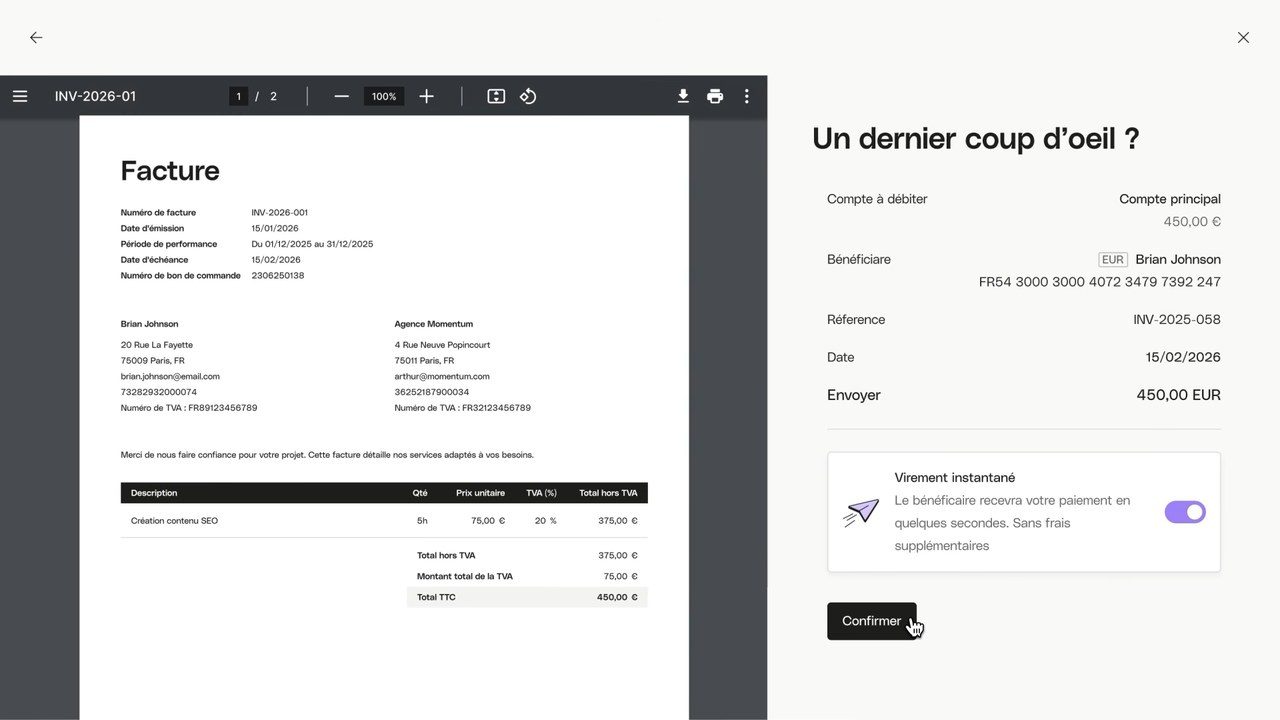Click the EUR currency badge
Viewport: 1280px width, 720px height.
click(x=1113, y=259)
